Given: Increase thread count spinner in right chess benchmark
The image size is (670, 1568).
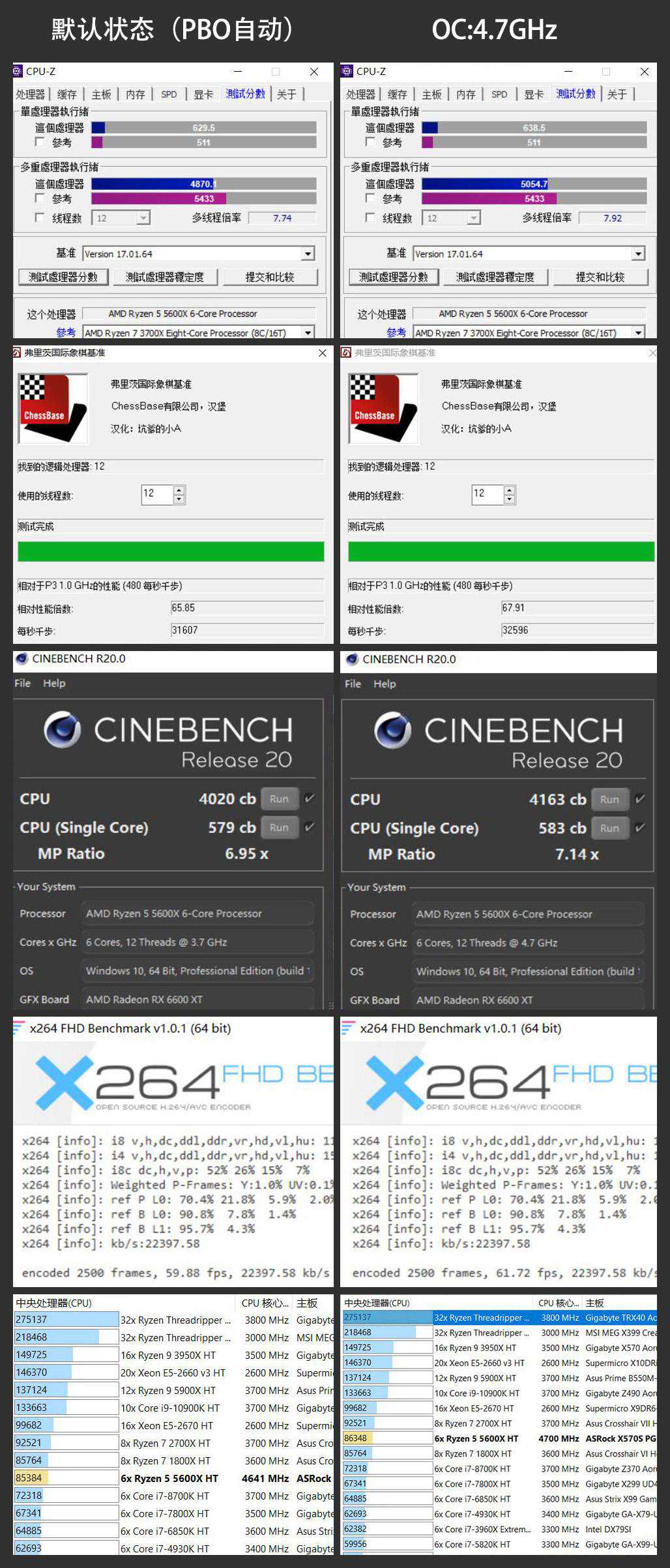Looking at the screenshot, I should pyautogui.click(x=510, y=490).
